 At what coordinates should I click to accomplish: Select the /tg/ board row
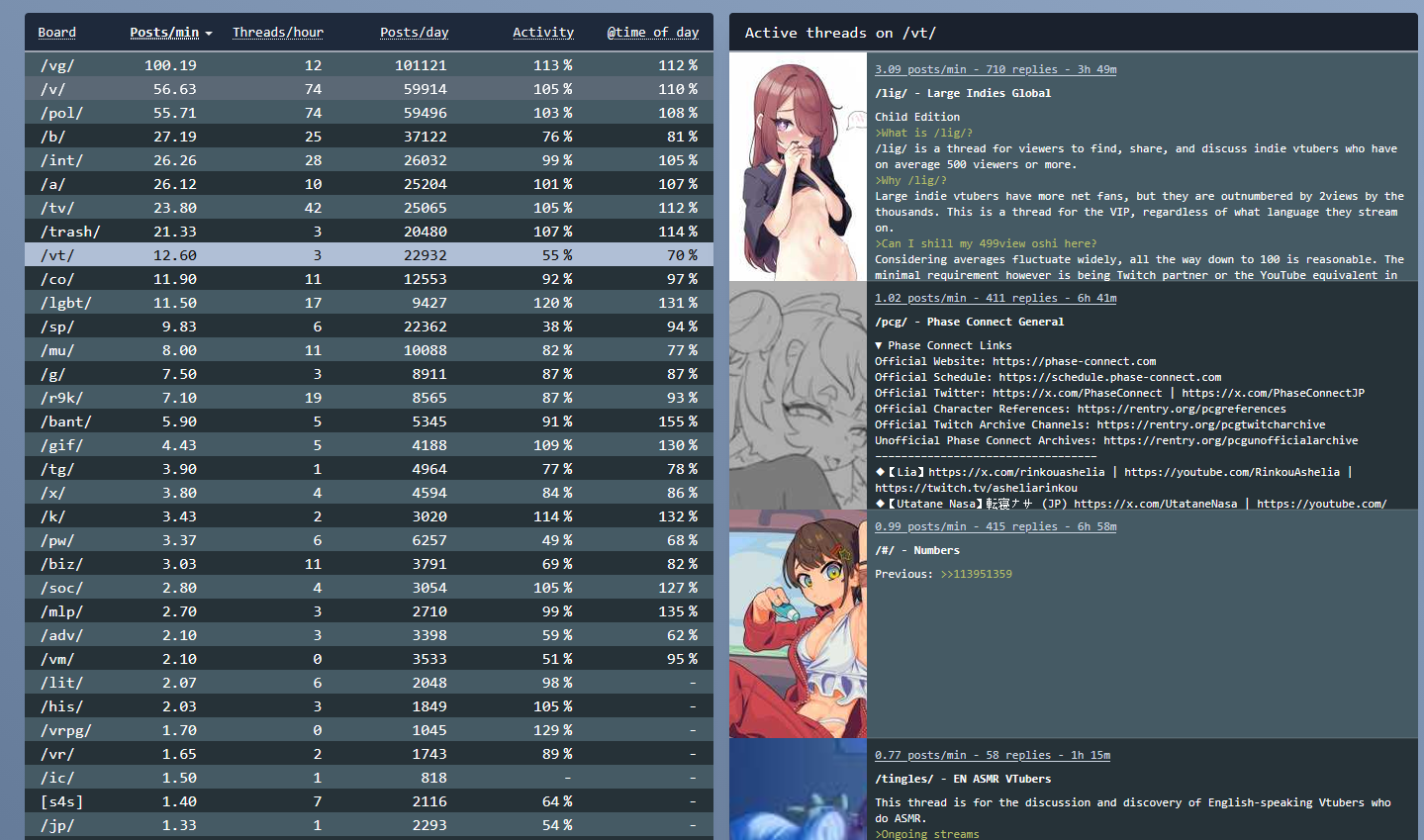tap(369, 469)
